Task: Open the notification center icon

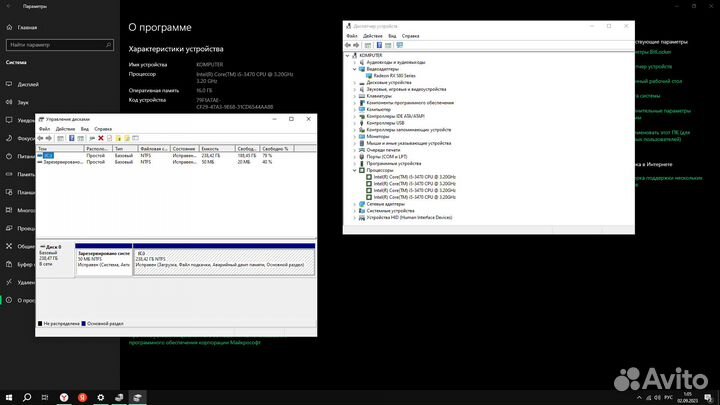Action: coord(708,398)
